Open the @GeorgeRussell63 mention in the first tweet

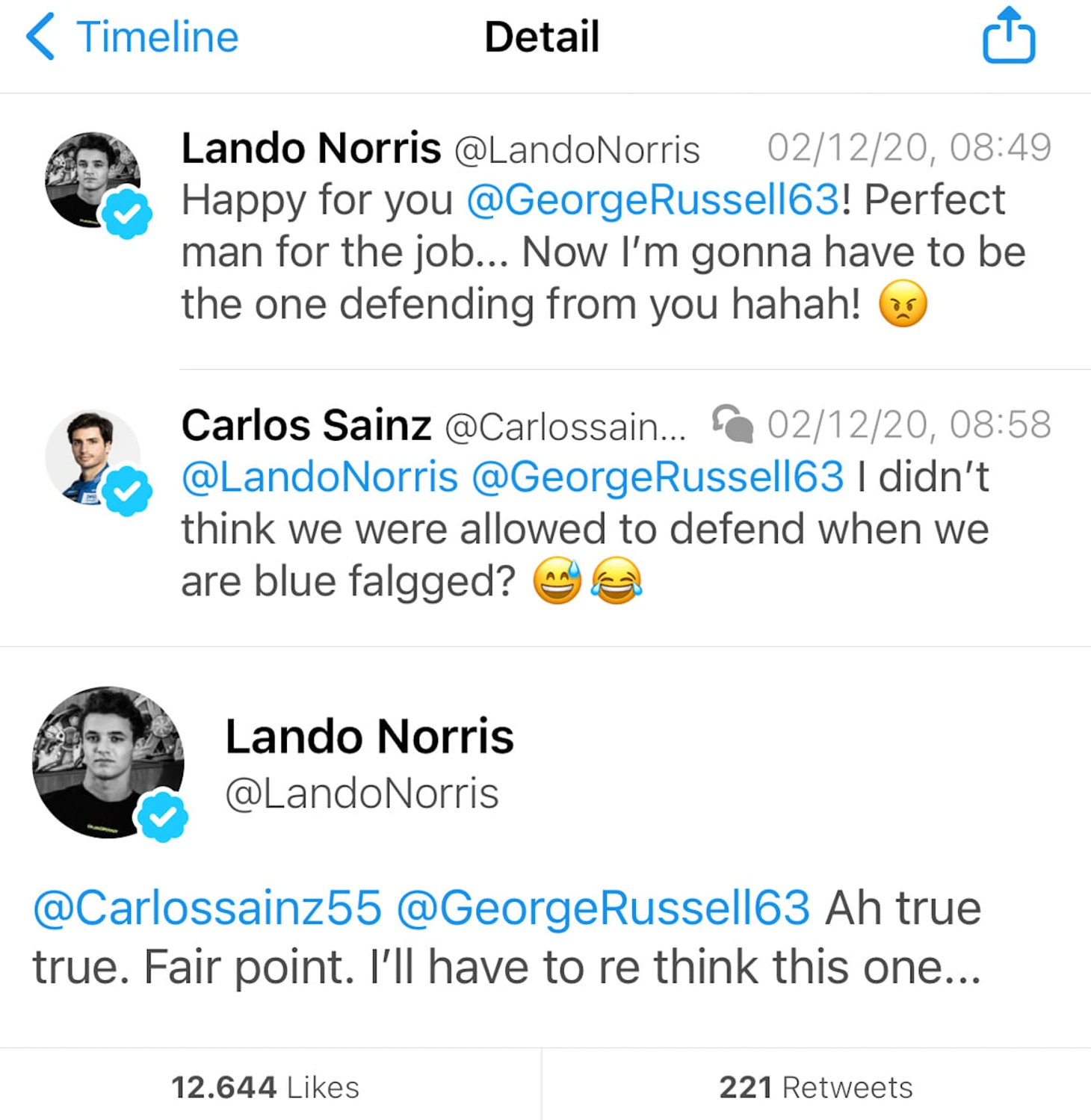[653, 200]
